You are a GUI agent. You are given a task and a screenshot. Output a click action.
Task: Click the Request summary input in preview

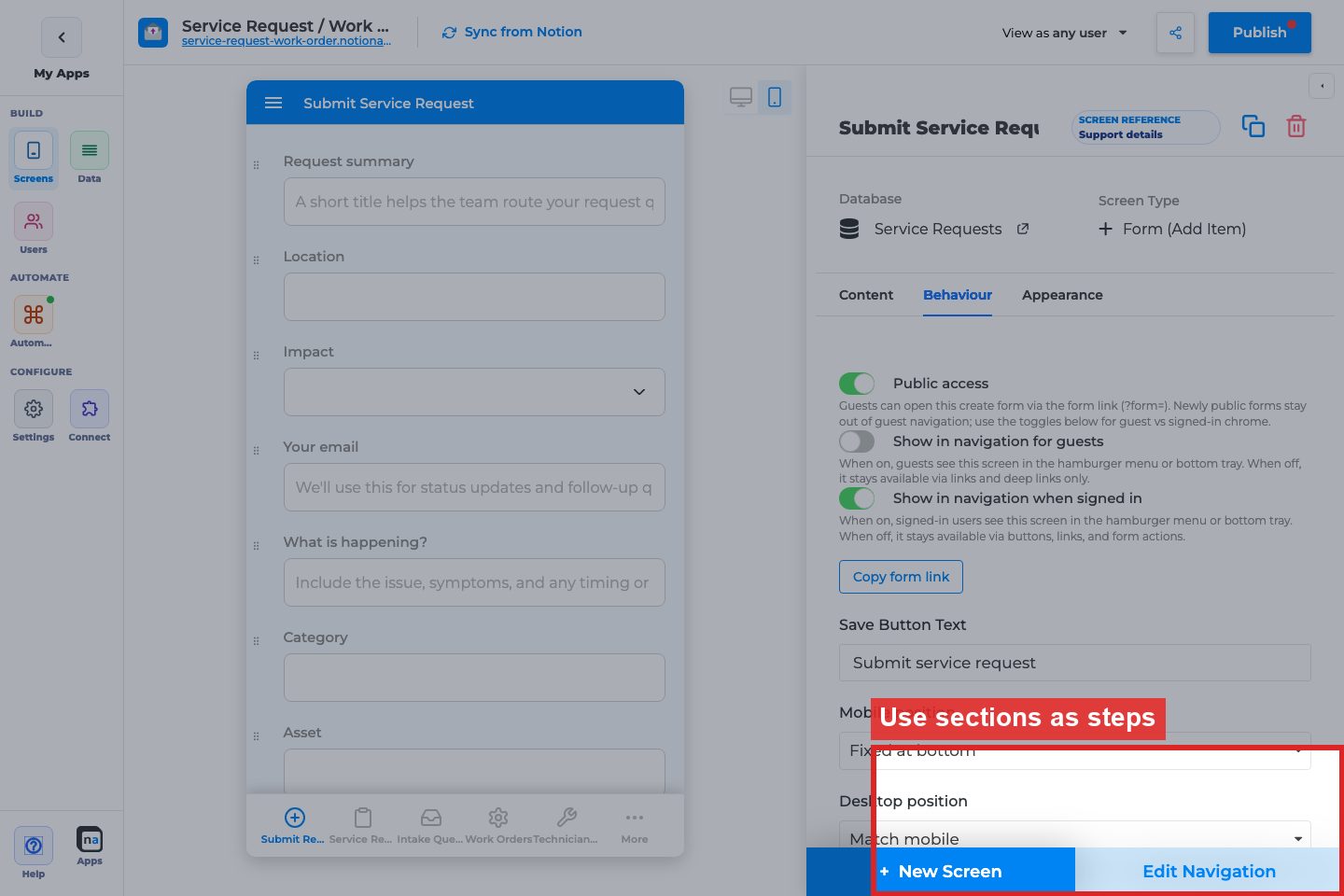[x=474, y=202]
